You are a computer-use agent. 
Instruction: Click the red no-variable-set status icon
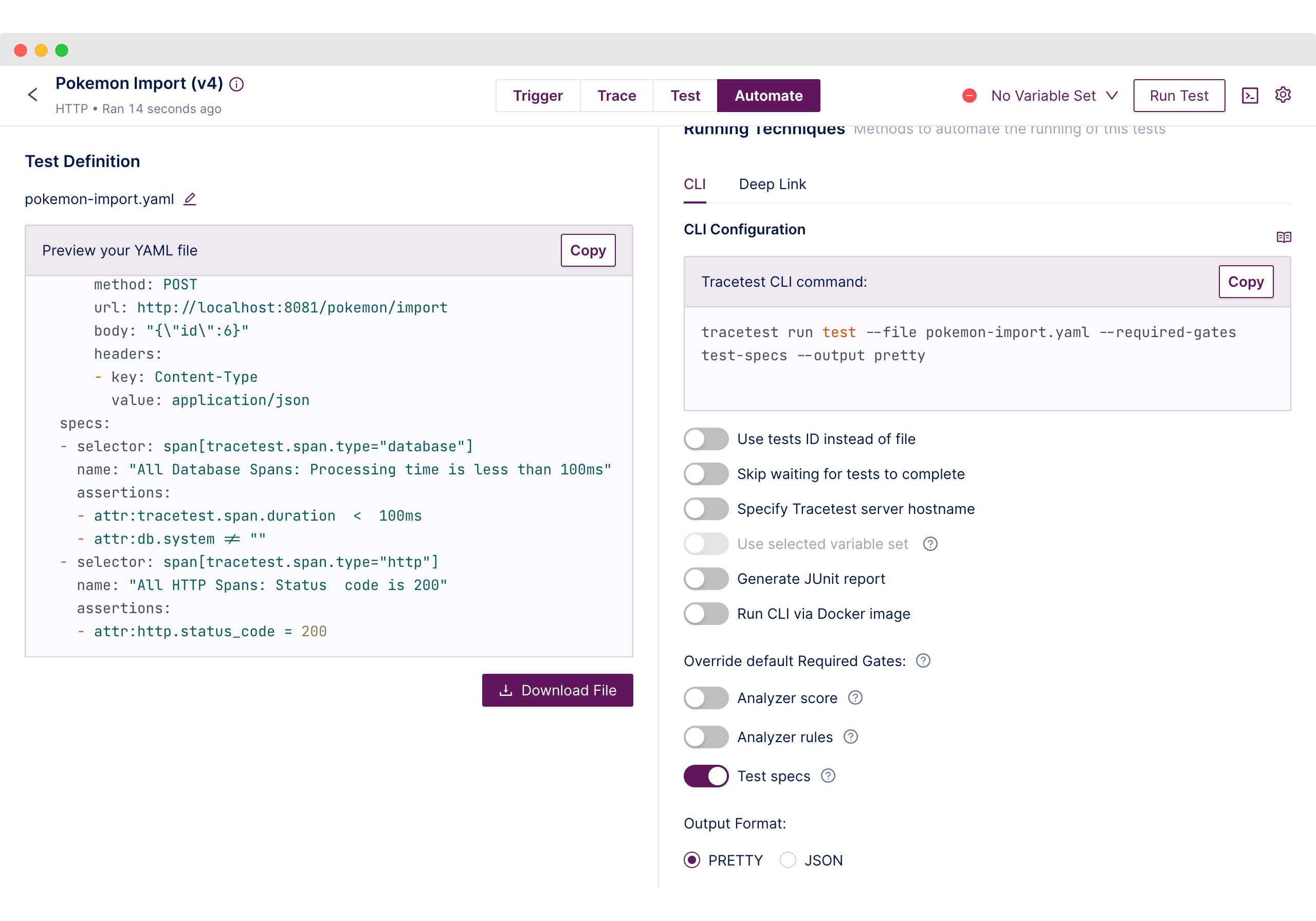point(969,96)
